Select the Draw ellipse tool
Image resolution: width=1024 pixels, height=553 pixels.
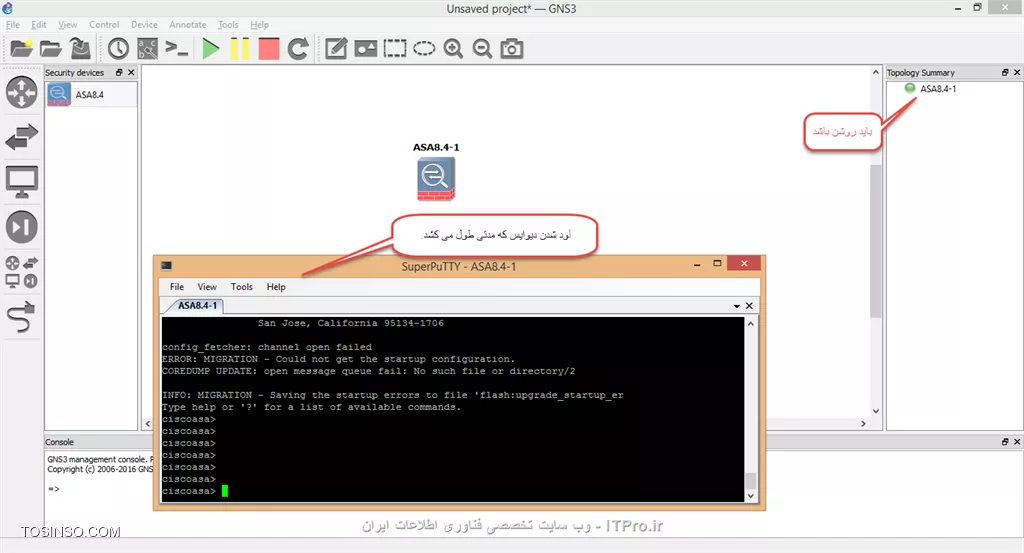click(x=424, y=48)
